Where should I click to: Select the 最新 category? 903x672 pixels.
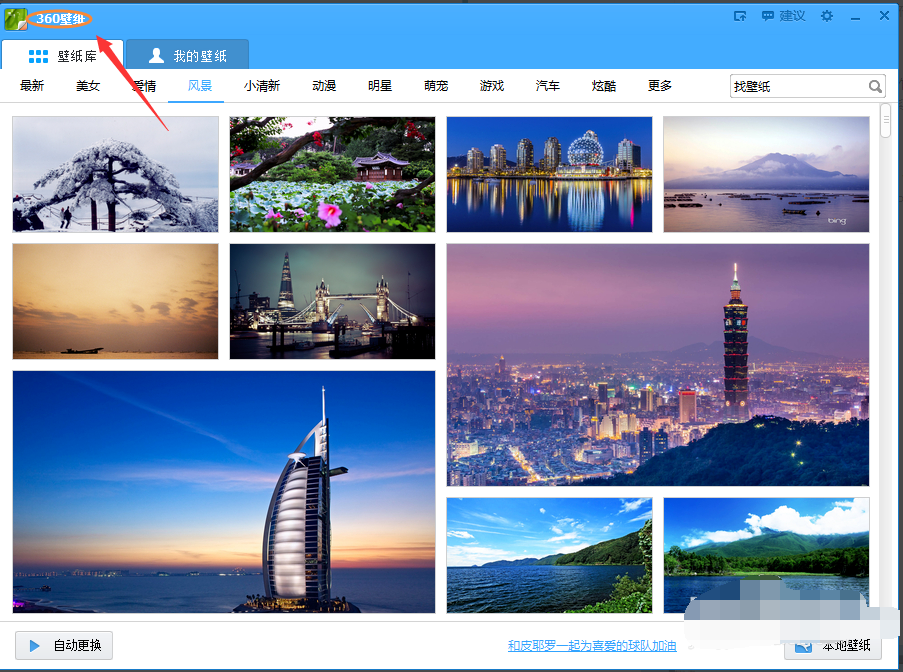coord(32,86)
